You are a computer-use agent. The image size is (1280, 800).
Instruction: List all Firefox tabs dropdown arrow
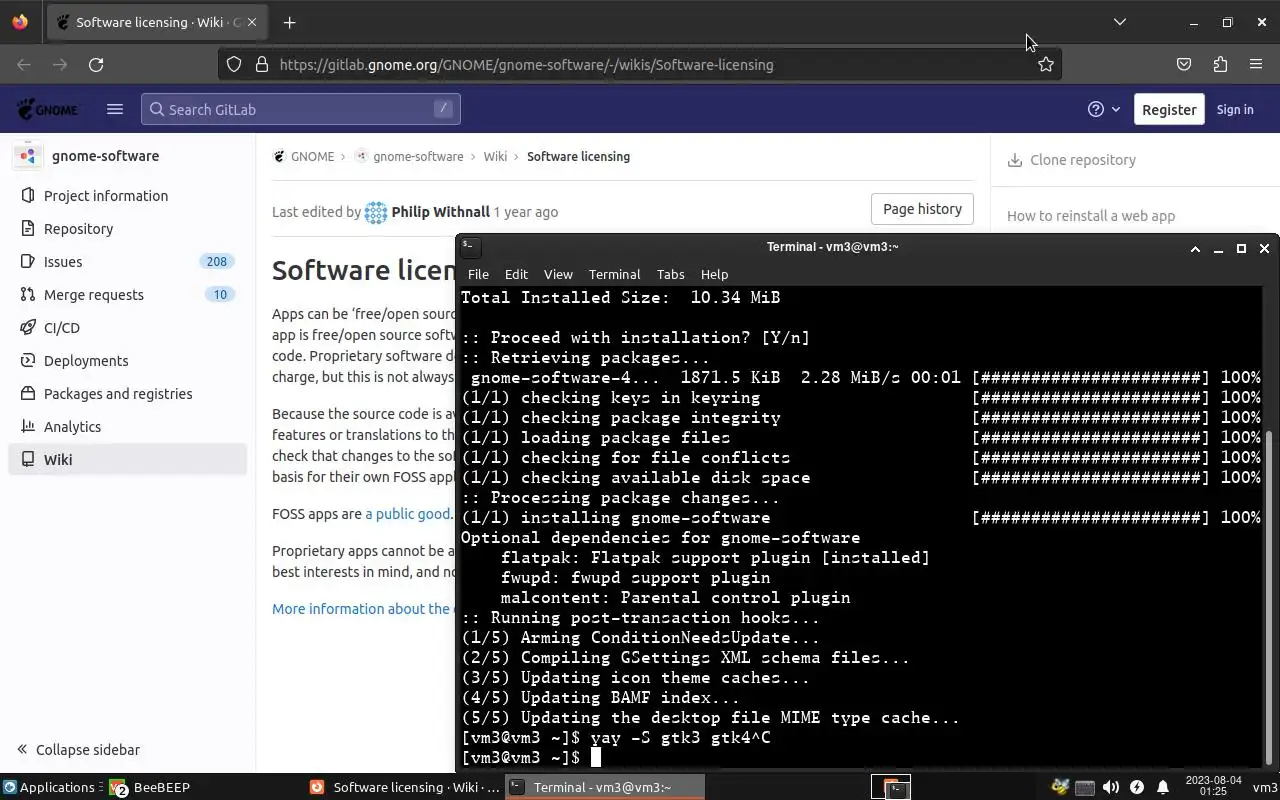click(1120, 22)
